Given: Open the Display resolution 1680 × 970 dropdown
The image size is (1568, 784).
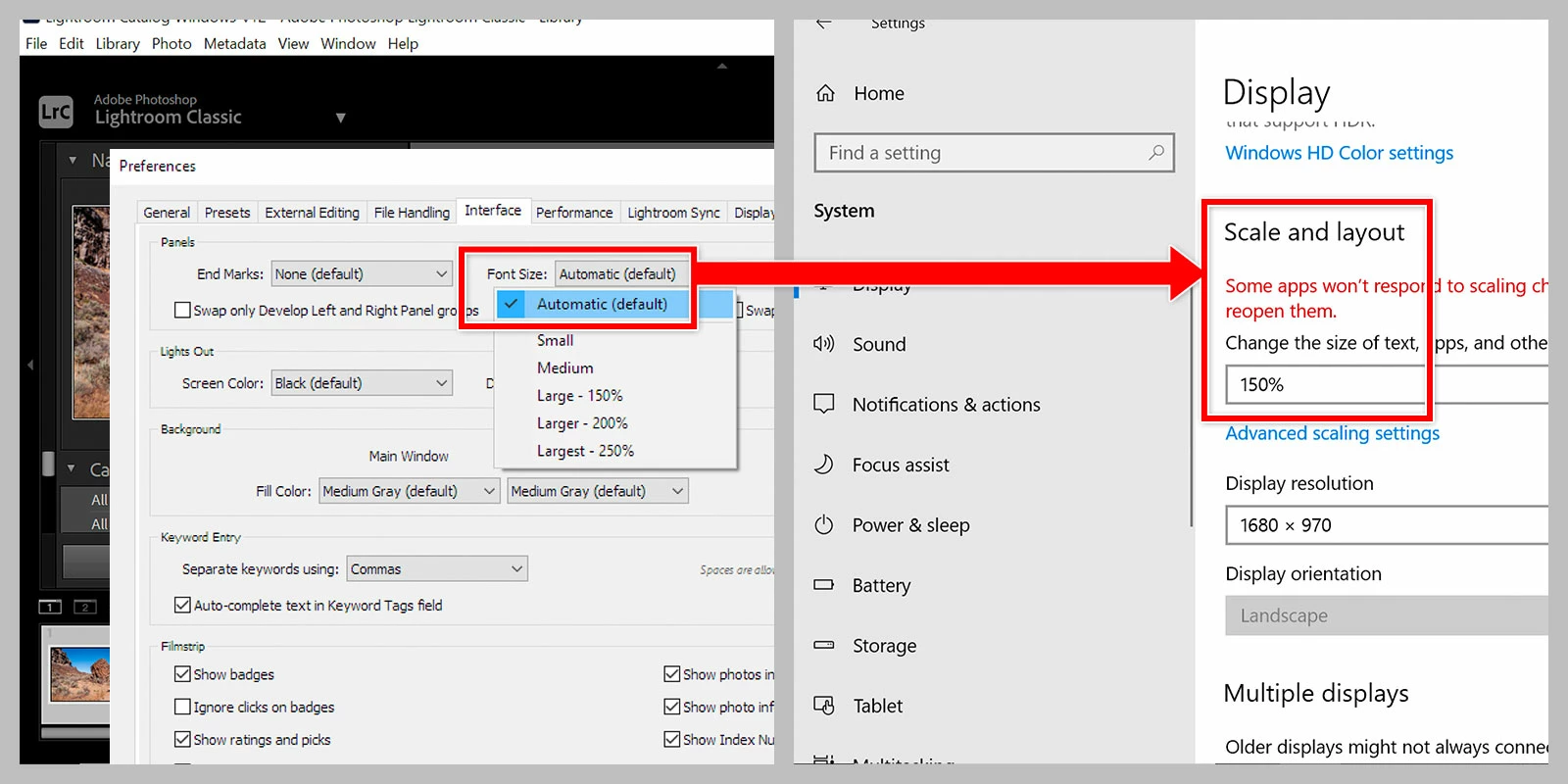Looking at the screenshot, I should 1387,524.
